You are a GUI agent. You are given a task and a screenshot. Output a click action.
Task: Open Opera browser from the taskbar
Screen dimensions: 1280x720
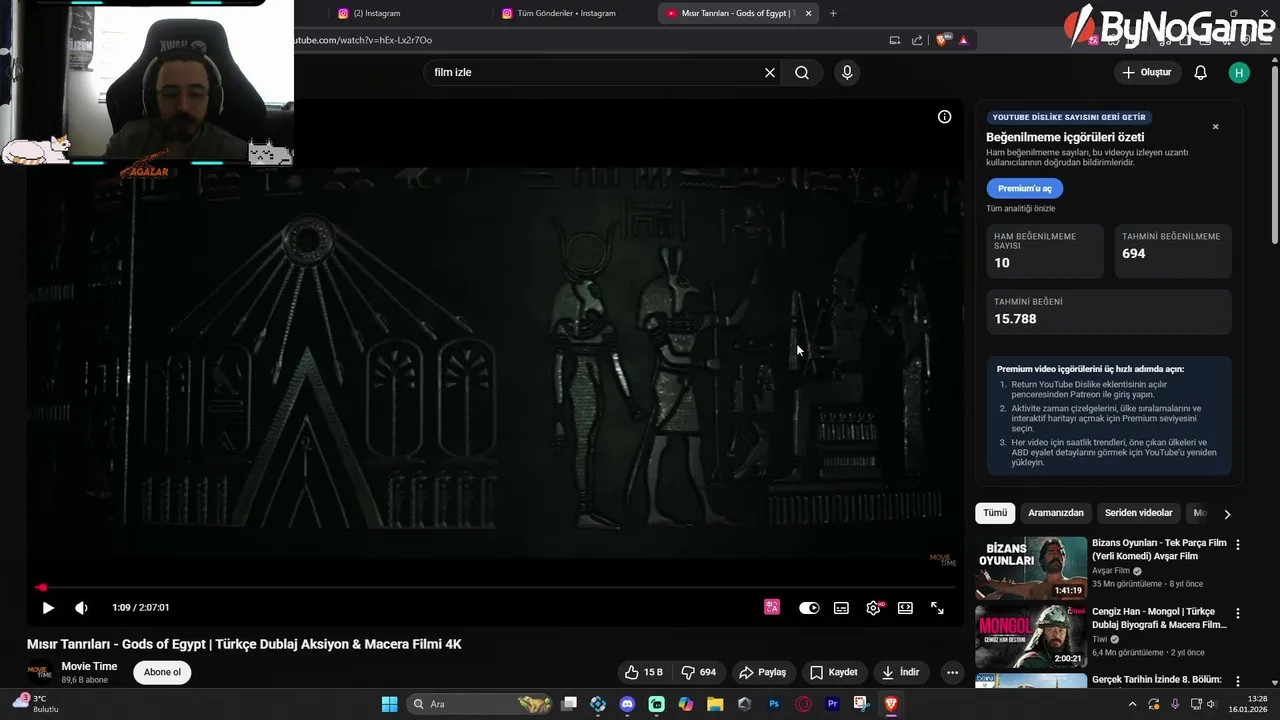(x=803, y=704)
